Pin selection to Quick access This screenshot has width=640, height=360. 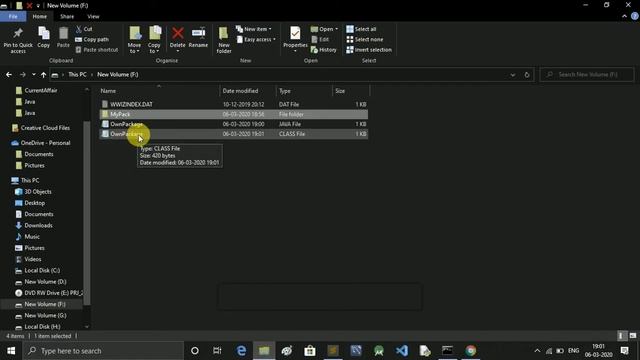18,40
